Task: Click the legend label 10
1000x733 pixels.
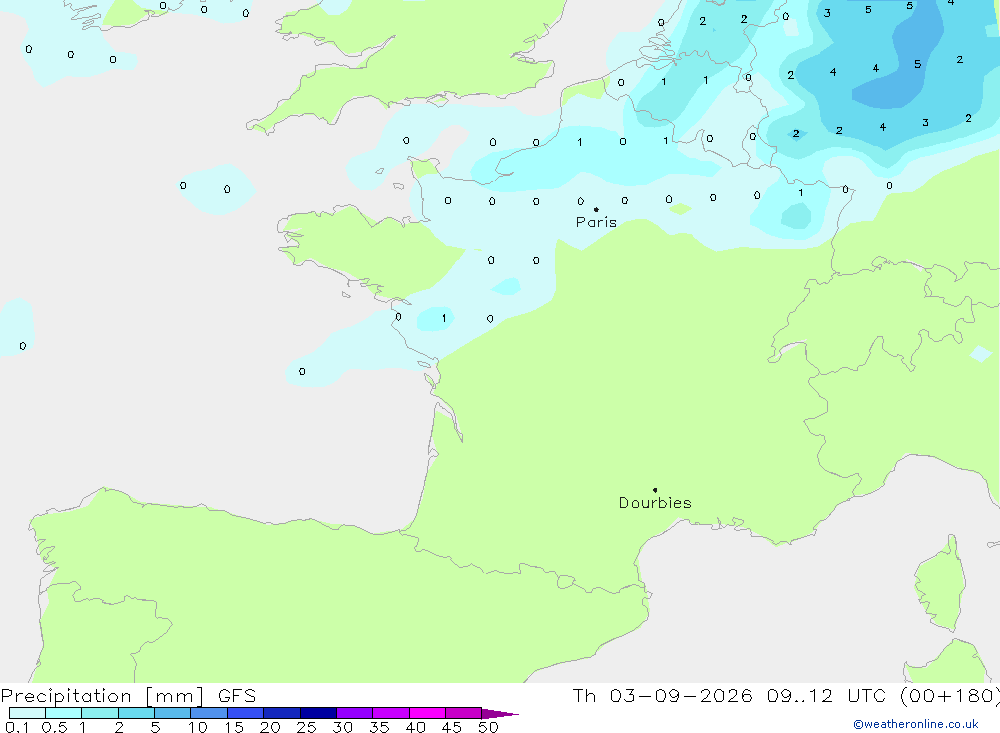Action: tap(198, 727)
